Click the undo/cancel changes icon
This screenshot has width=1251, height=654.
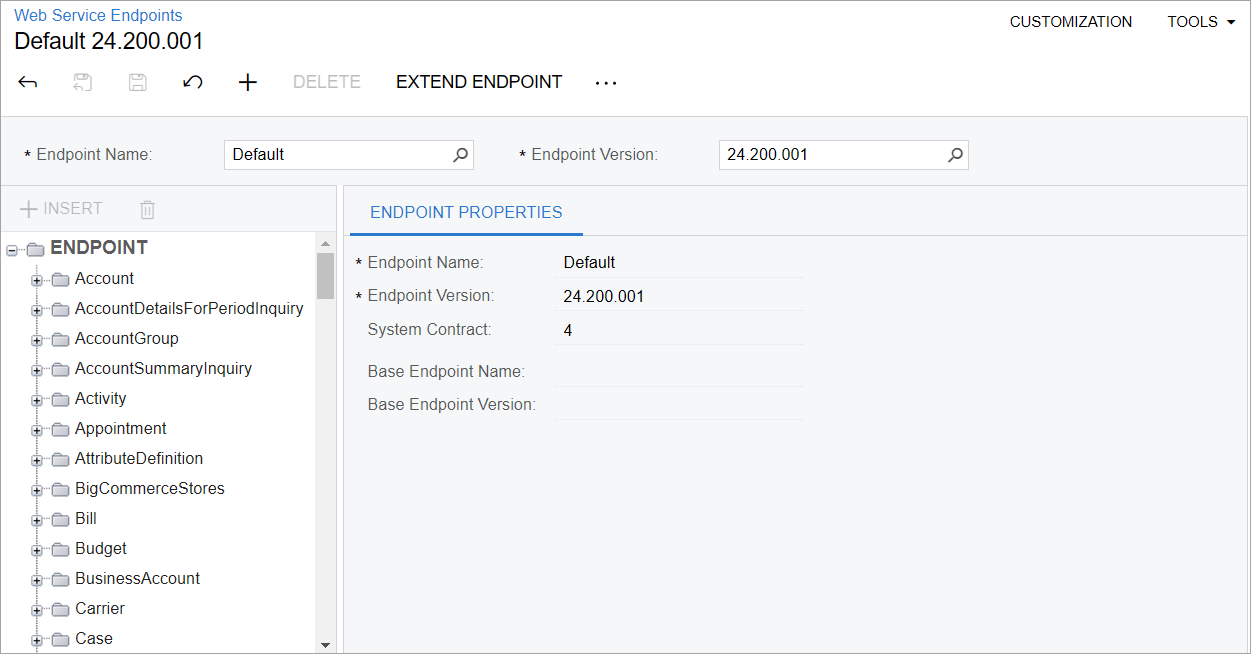[193, 82]
